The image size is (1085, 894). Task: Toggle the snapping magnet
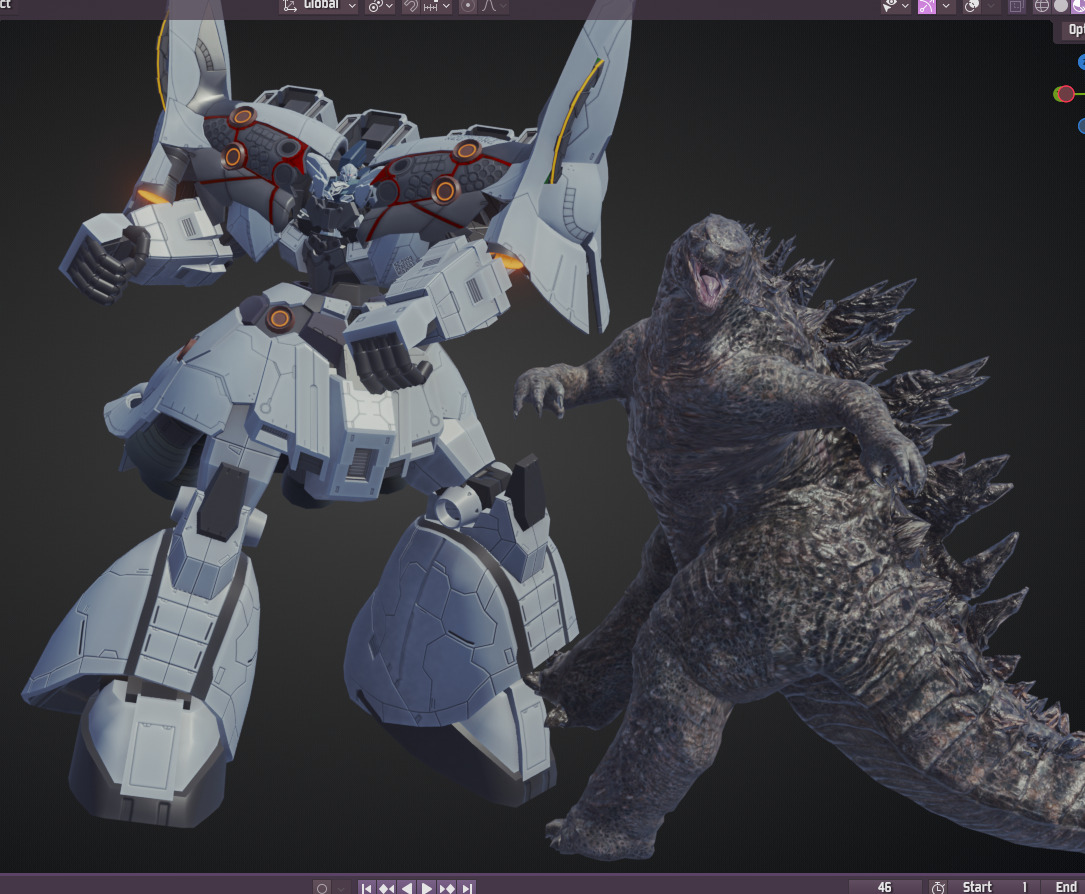click(410, 6)
